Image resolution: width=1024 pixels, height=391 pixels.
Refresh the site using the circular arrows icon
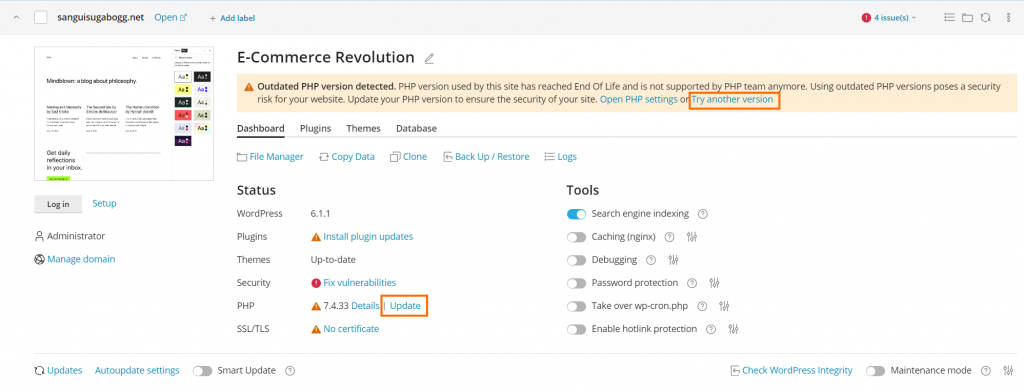tap(985, 18)
